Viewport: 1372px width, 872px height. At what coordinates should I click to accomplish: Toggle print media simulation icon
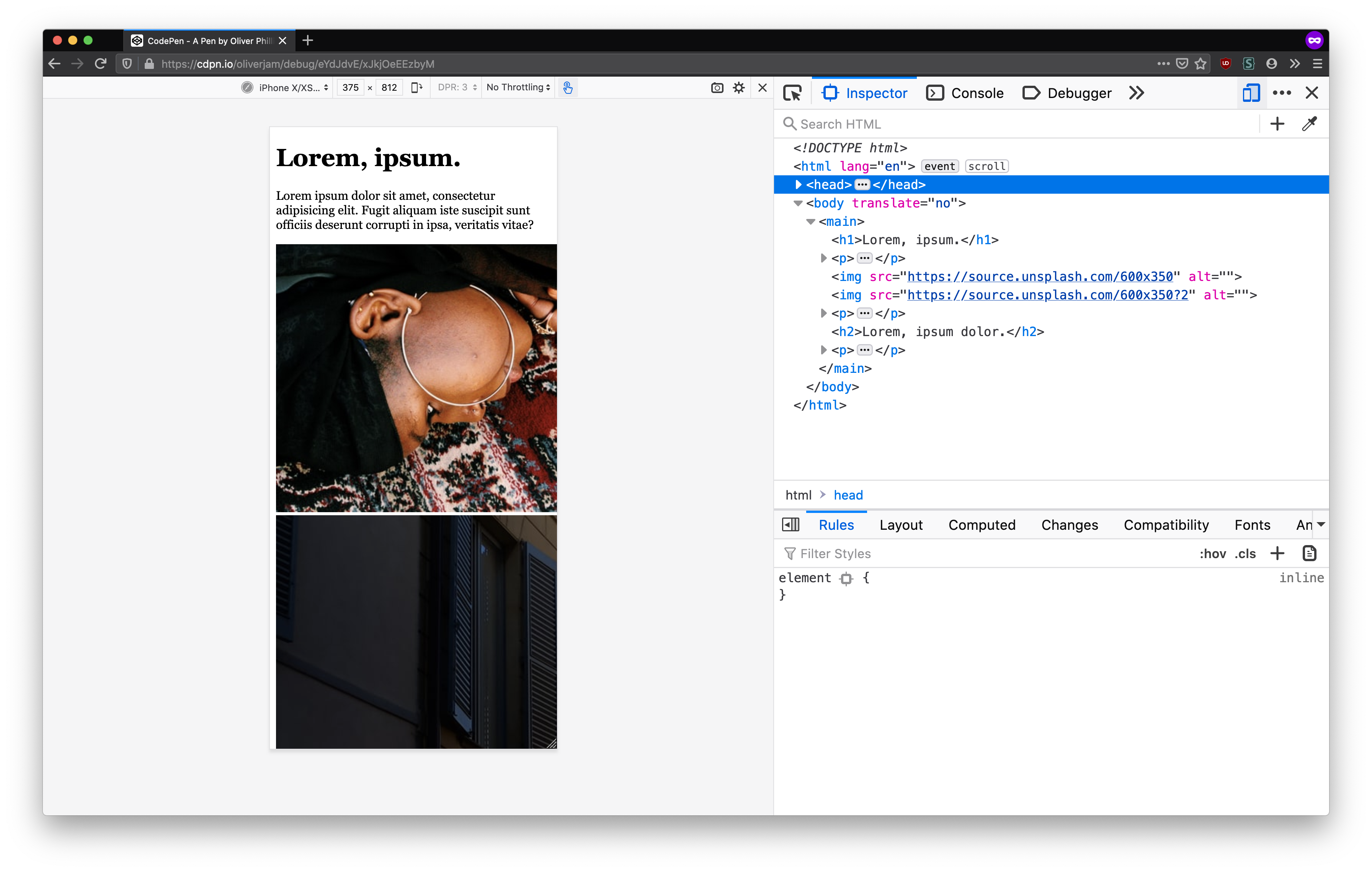(x=1309, y=553)
